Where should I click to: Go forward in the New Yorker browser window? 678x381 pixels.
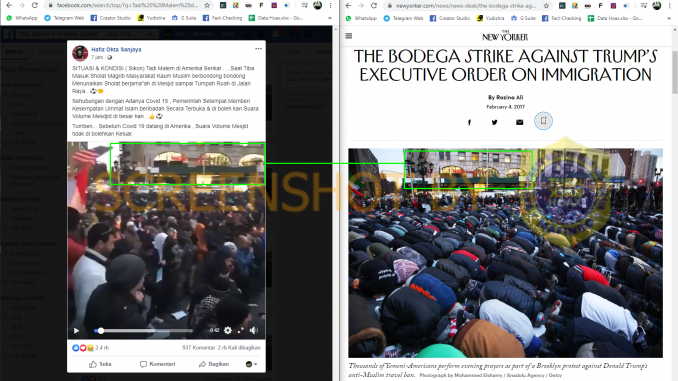tap(361, 6)
